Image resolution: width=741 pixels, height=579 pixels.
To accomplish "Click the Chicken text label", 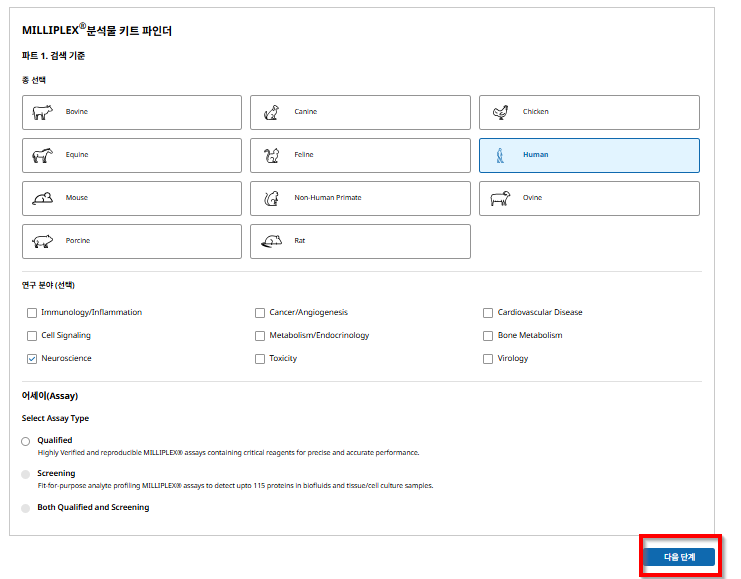I will click(535, 112).
